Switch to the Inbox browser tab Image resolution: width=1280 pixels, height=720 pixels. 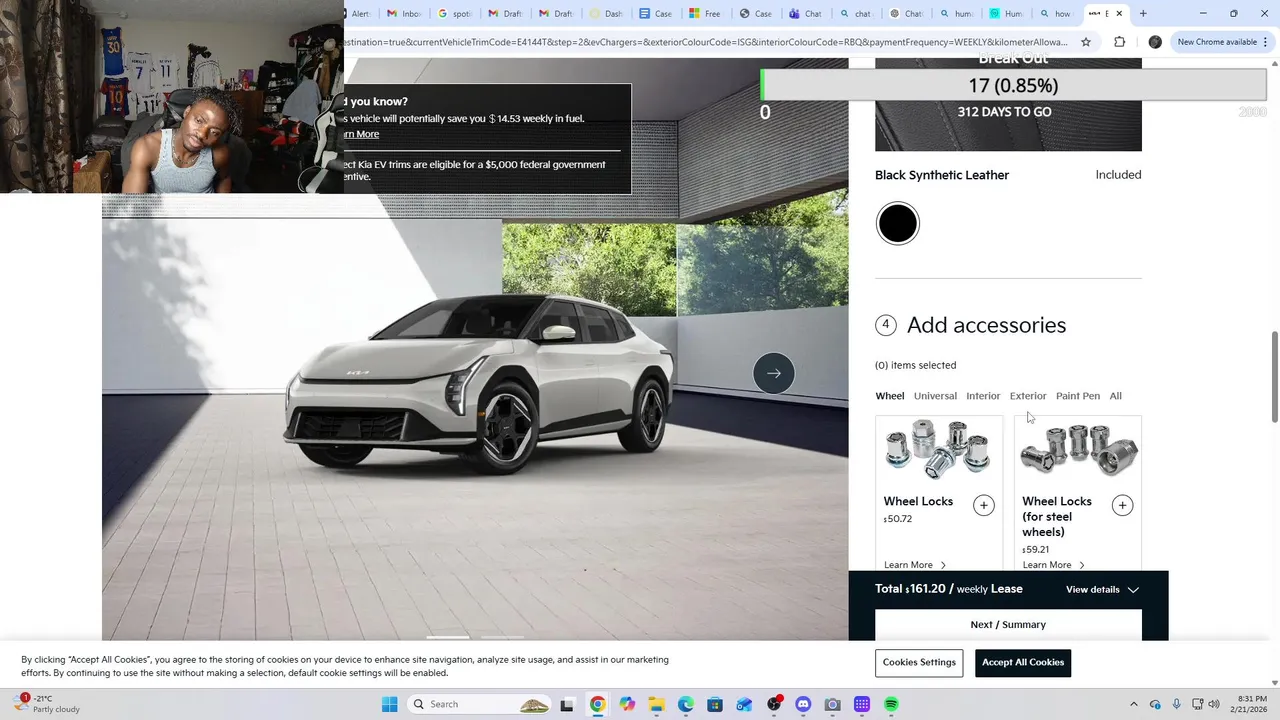[403, 14]
